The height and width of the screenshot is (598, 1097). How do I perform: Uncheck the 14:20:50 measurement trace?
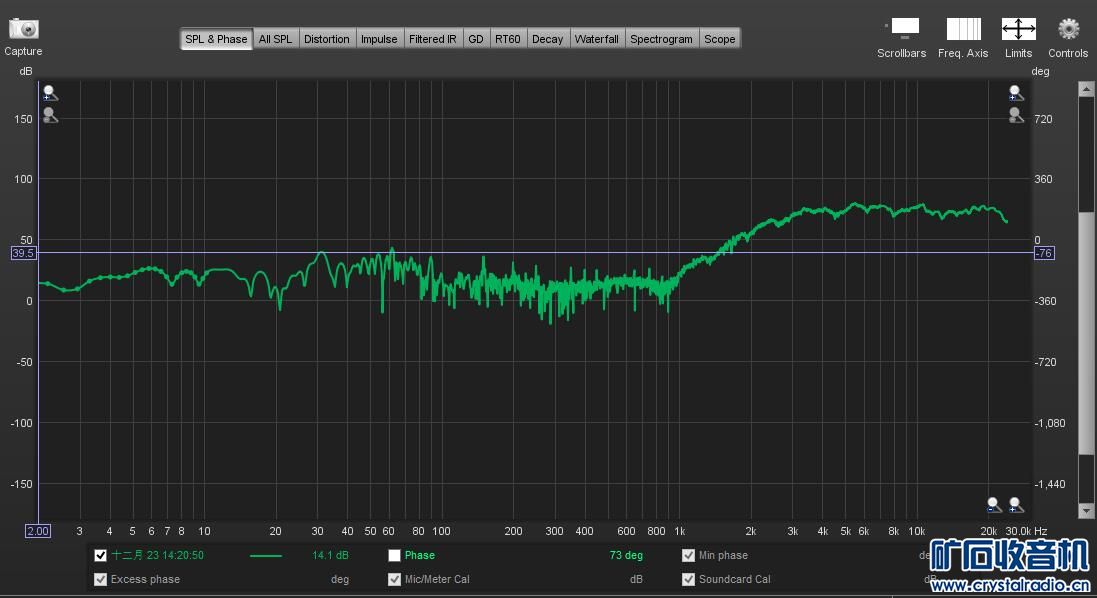coord(100,556)
